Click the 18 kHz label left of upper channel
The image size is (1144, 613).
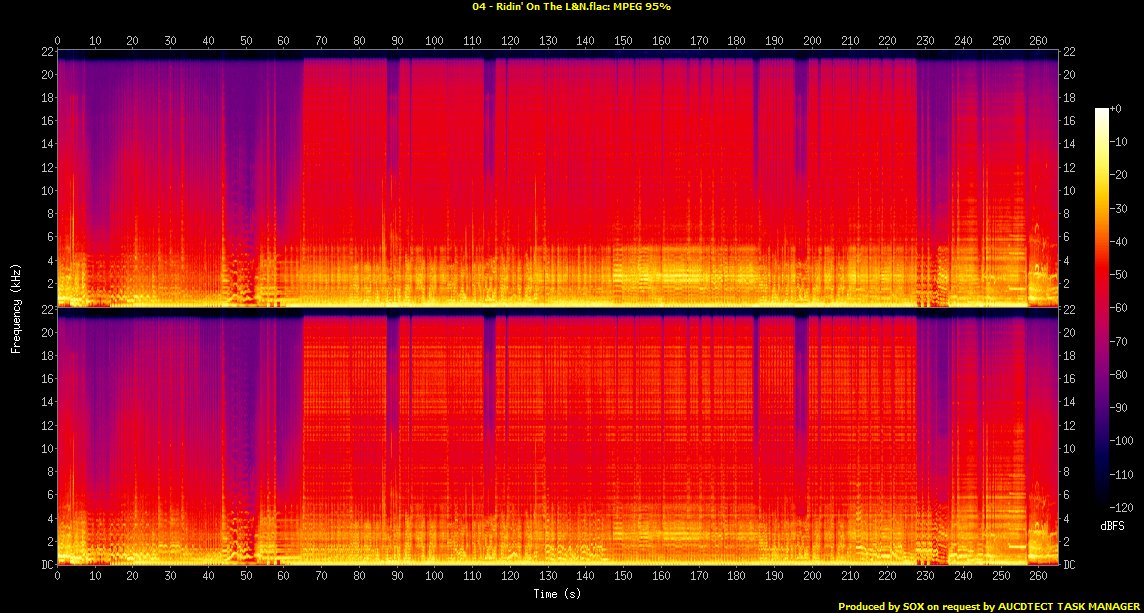(46, 98)
